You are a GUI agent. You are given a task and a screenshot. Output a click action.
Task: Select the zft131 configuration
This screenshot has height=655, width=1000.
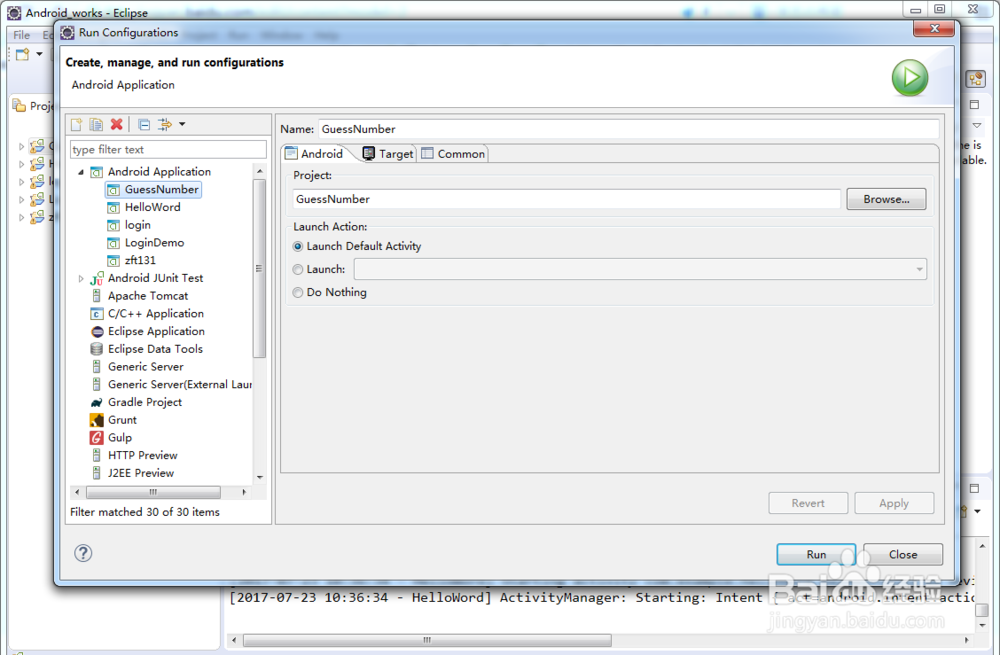(x=132, y=260)
